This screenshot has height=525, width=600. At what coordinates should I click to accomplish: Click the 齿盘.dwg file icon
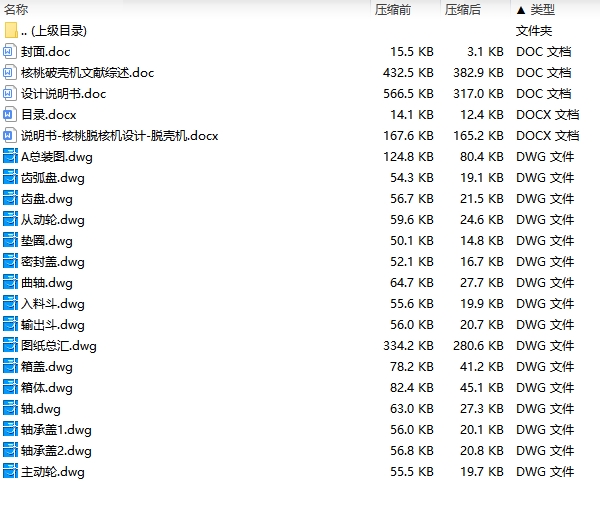tap(10, 198)
